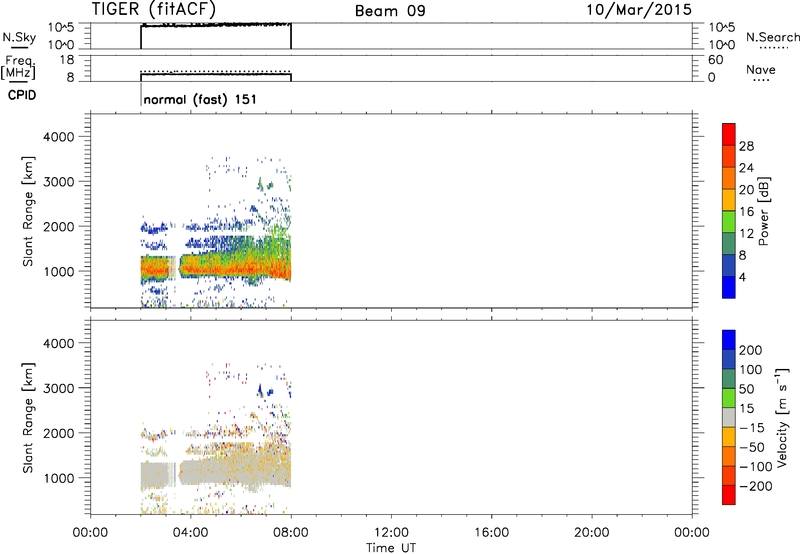This screenshot has height=554, width=800.
Task: Click the 16:00 time tick label
Action: pyautogui.click(x=491, y=533)
